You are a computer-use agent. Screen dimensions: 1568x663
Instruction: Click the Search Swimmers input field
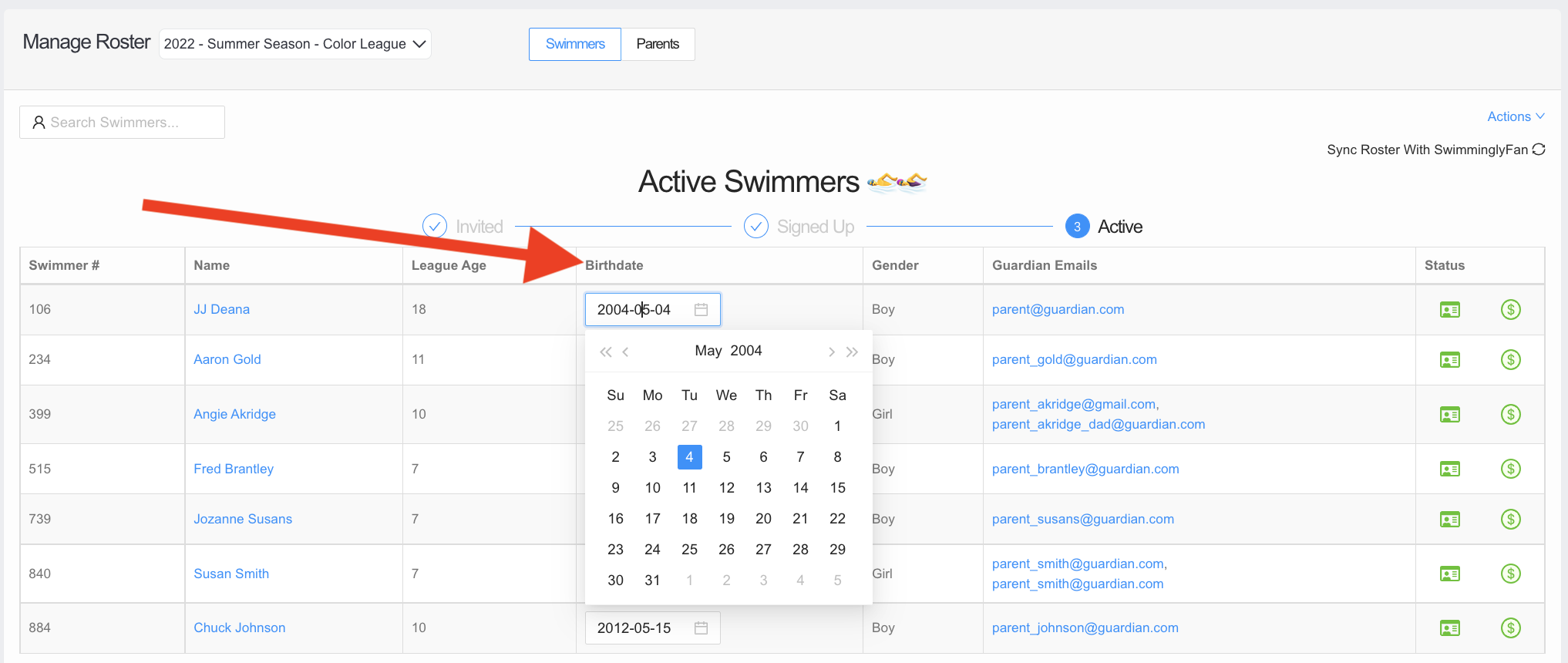point(122,122)
